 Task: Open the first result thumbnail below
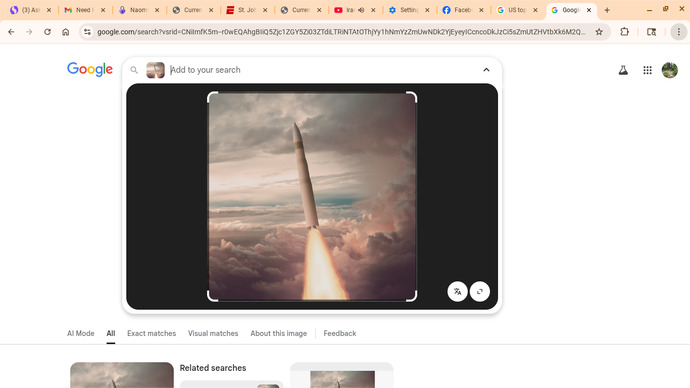[122, 375]
